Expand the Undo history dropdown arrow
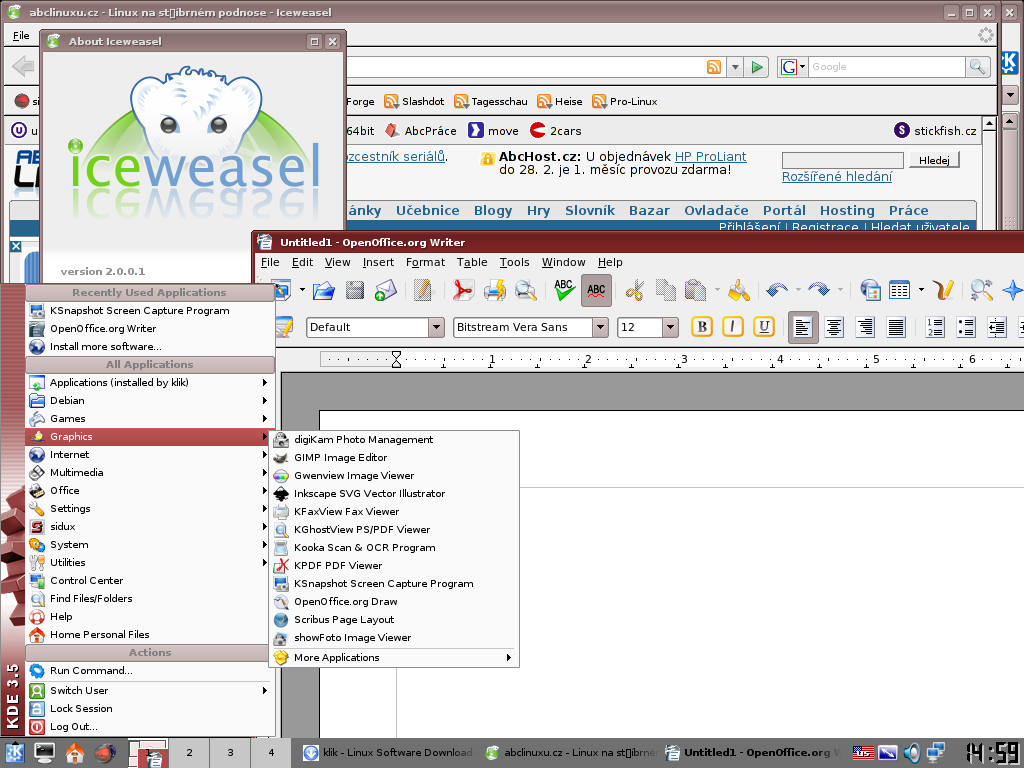Screen dimensions: 1024x768 798,290
